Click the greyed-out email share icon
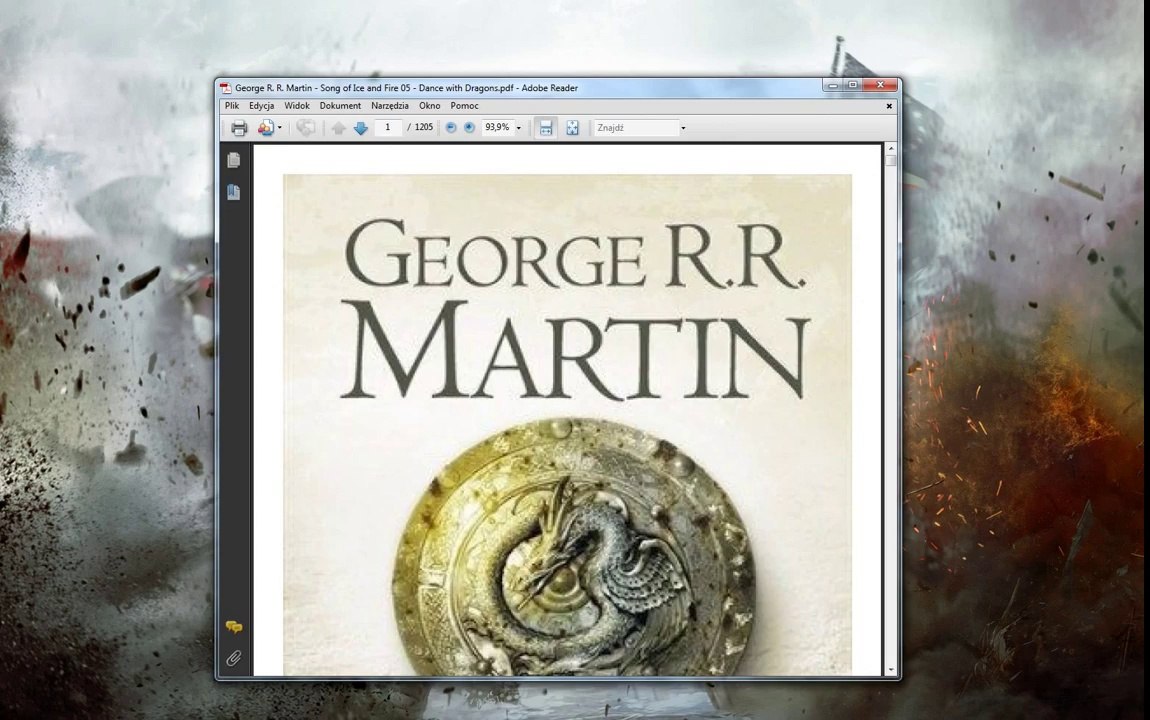 pyautogui.click(x=305, y=128)
